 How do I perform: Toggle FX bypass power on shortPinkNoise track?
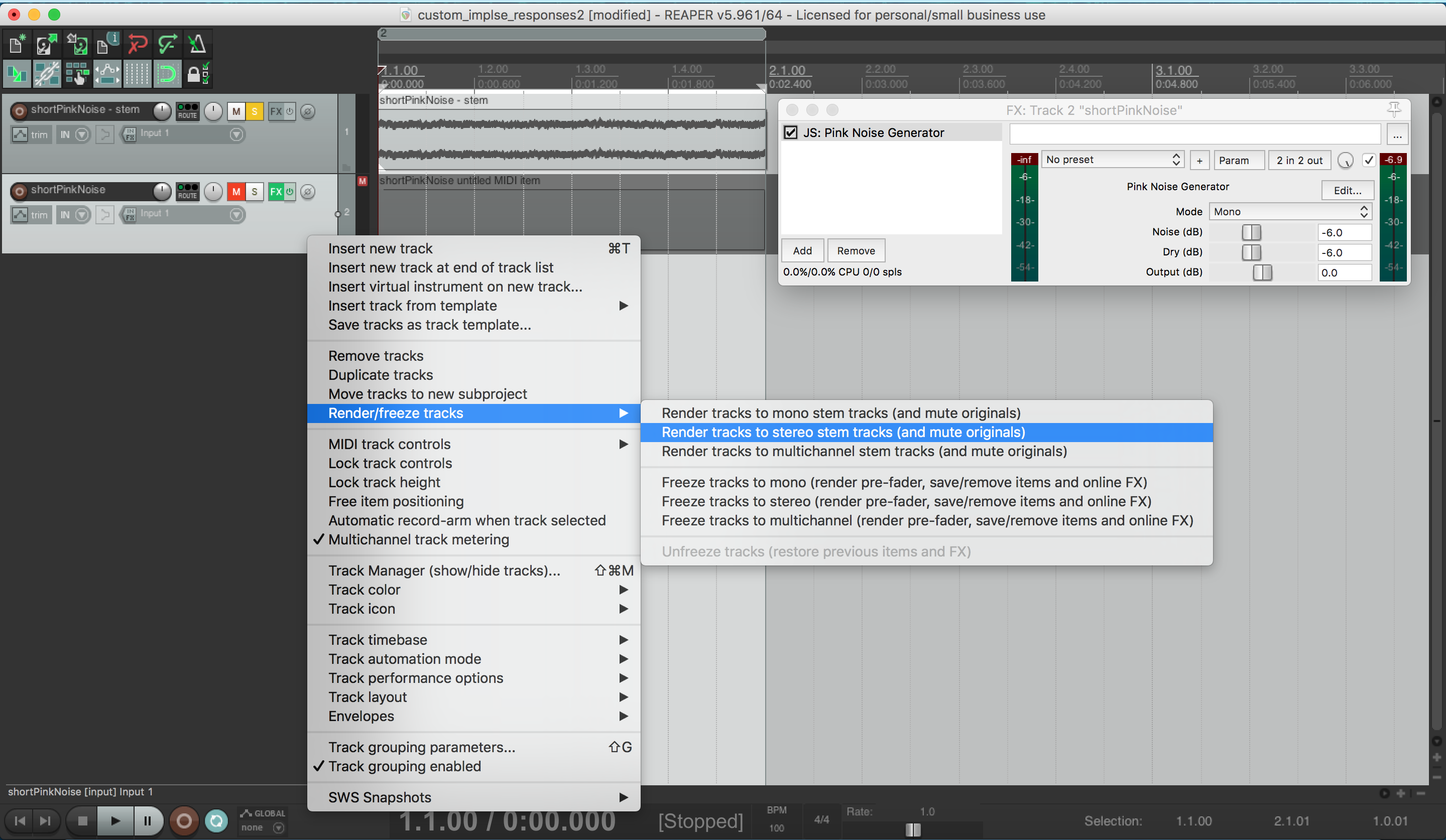[290, 192]
